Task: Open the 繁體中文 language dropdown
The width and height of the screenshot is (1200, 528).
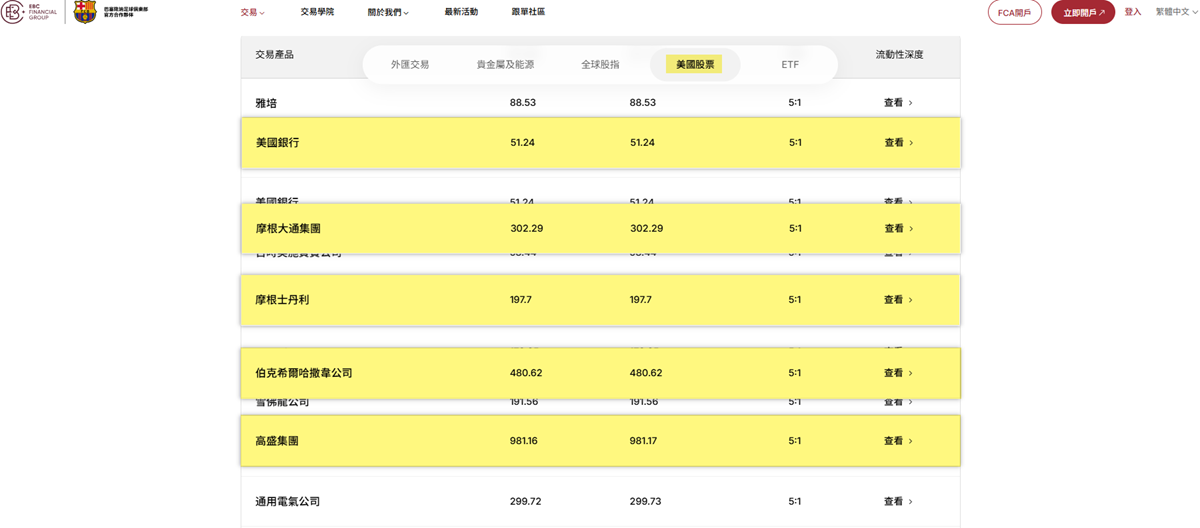Action: coord(1177,12)
